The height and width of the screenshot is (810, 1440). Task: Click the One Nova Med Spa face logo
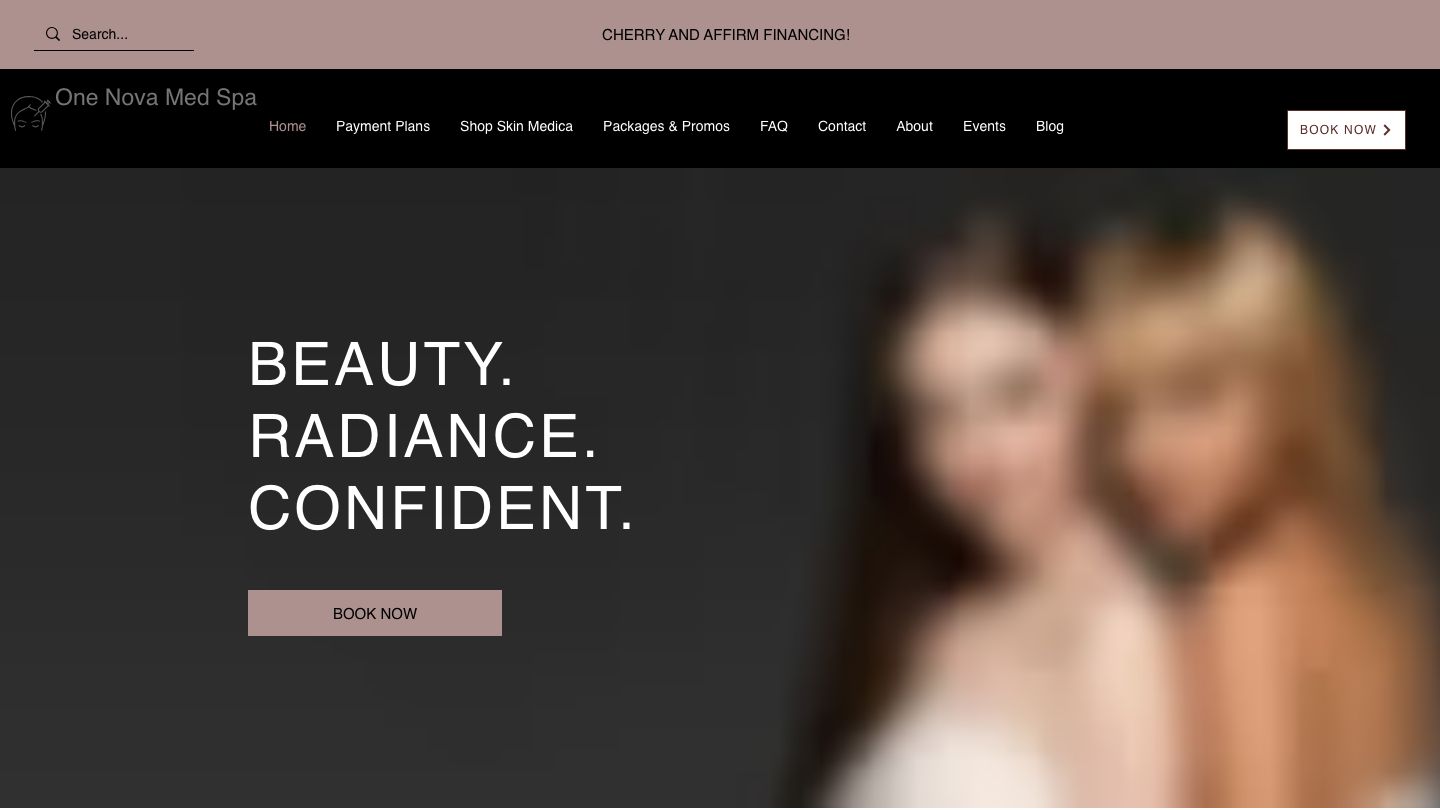[x=30, y=113]
